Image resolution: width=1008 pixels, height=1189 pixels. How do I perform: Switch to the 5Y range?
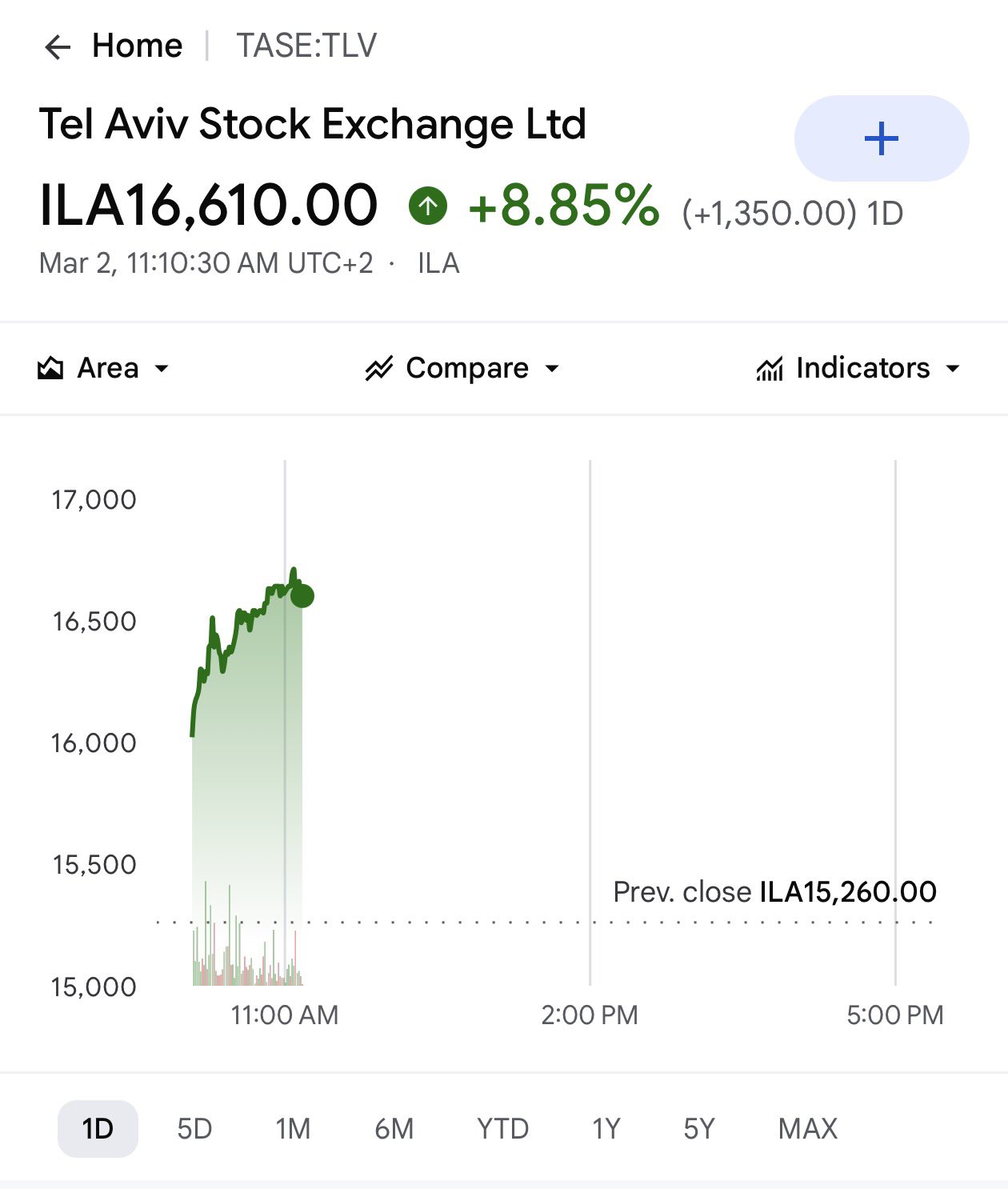[699, 1129]
